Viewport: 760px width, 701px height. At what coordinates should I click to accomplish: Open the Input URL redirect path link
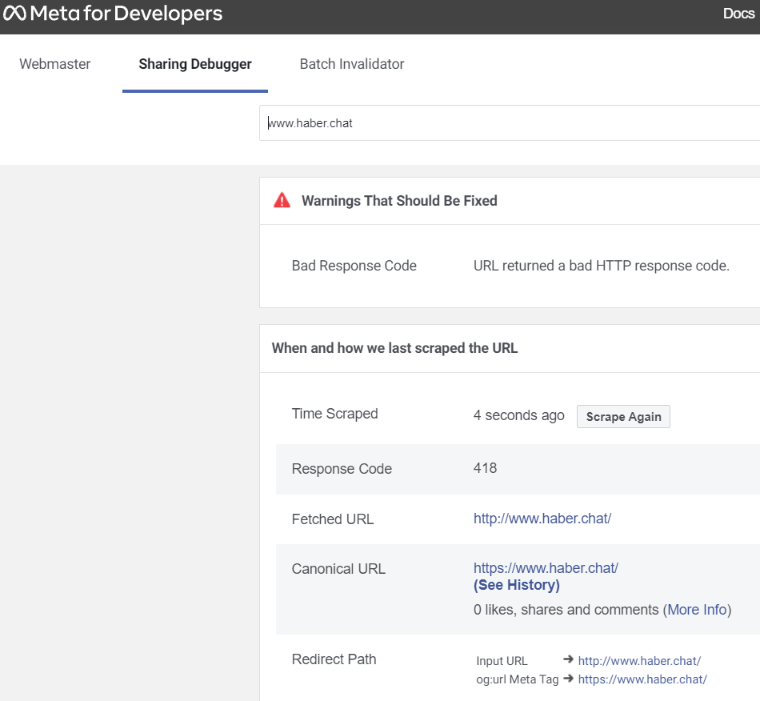639,661
